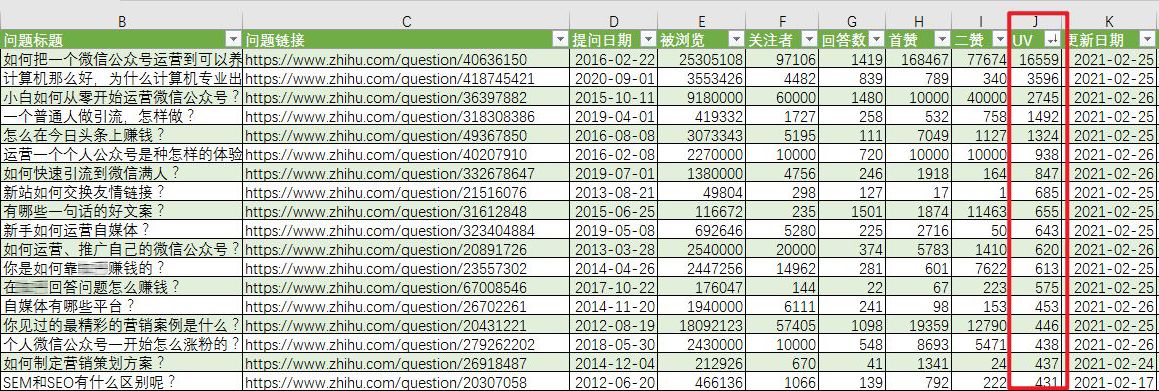
Task: Select the cell '新手如何运营自媒体？'
Action: pos(121,231)
